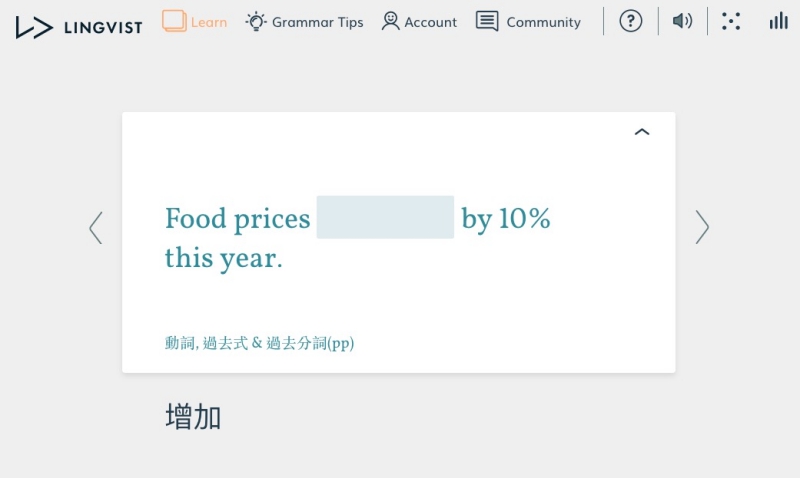Click the blank answer field
Image resolution: width=800 pixels, height=478 pixels.
pos(385,217)
